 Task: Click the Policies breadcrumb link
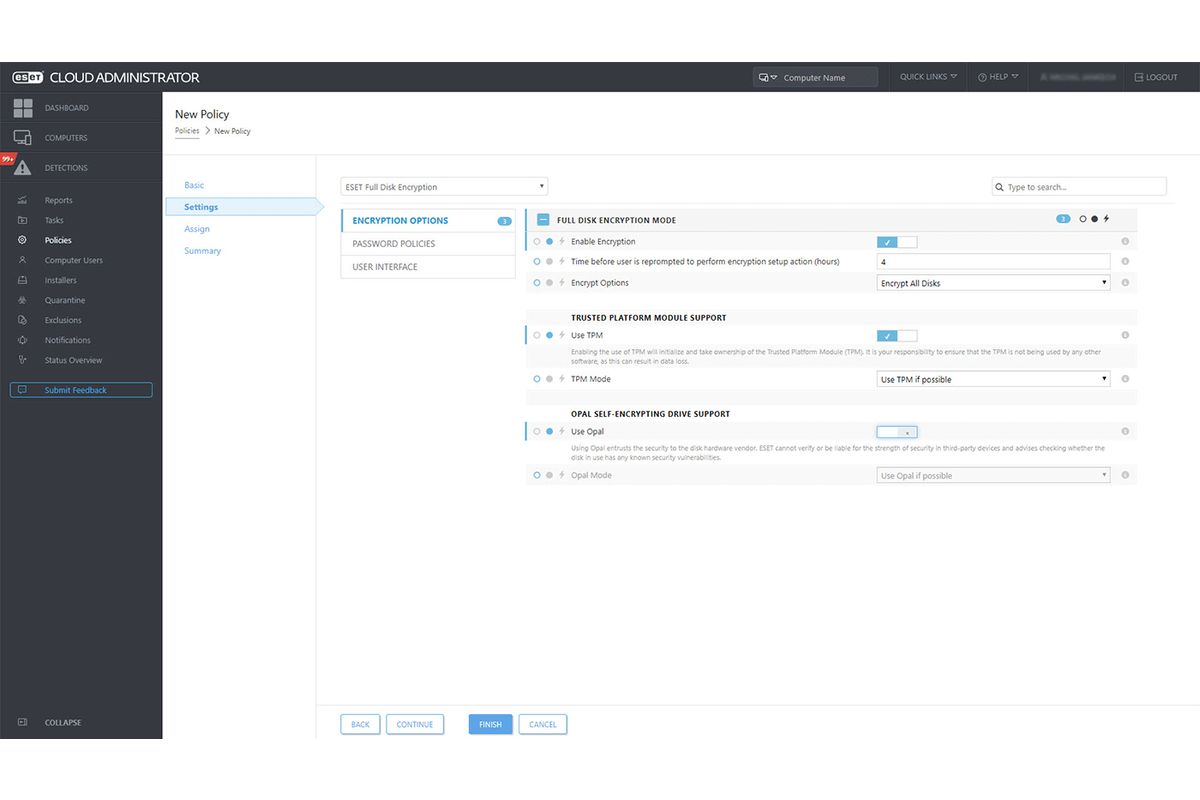coord(187,131)
